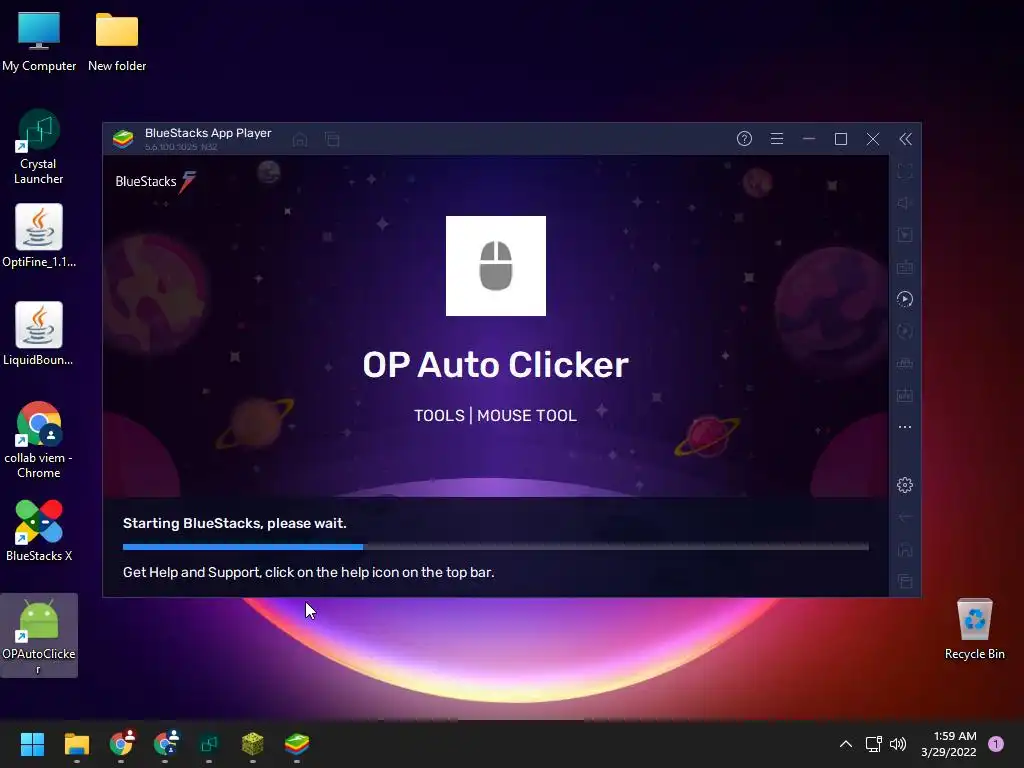Viewport: 1024px width, 768px height.
Task: Click the back arrow in the BlueStacks sidebar
Action: [x=904, y=517]
